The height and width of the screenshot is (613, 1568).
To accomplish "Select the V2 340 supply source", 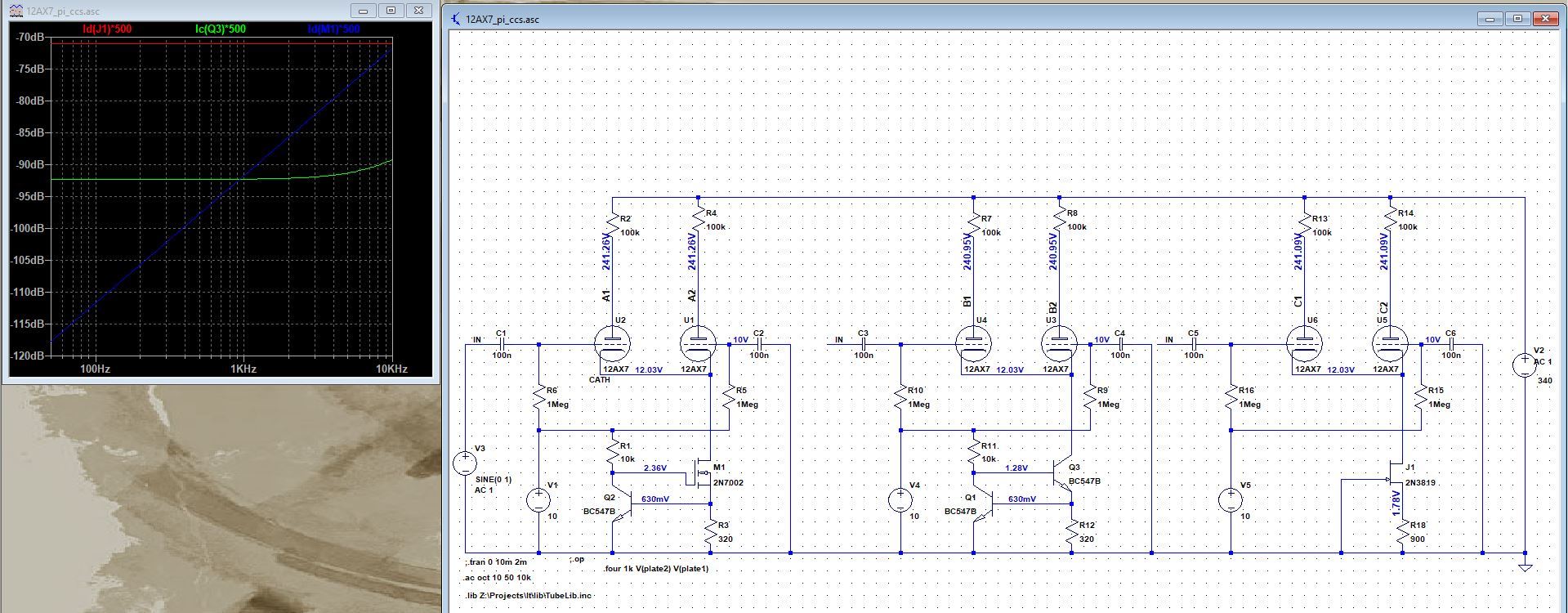I will 1525,365.
